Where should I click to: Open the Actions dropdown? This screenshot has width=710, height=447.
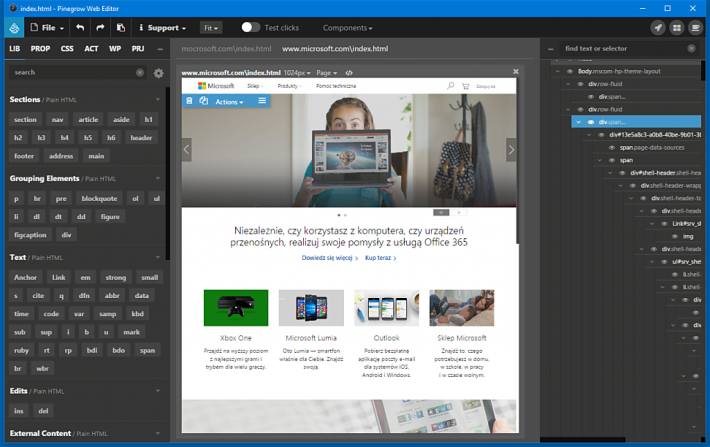point(229,102)
